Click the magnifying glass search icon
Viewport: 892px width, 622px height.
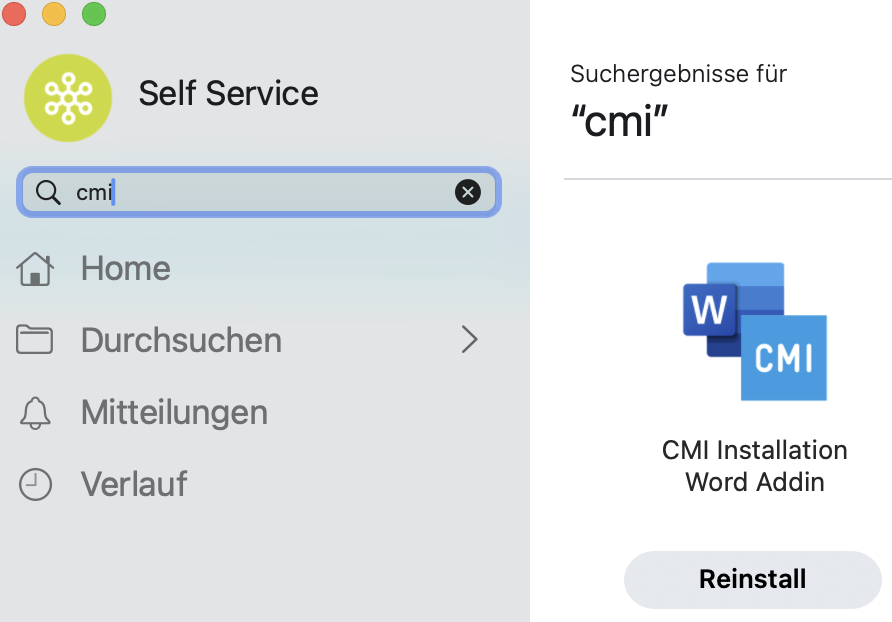(48, 192)
